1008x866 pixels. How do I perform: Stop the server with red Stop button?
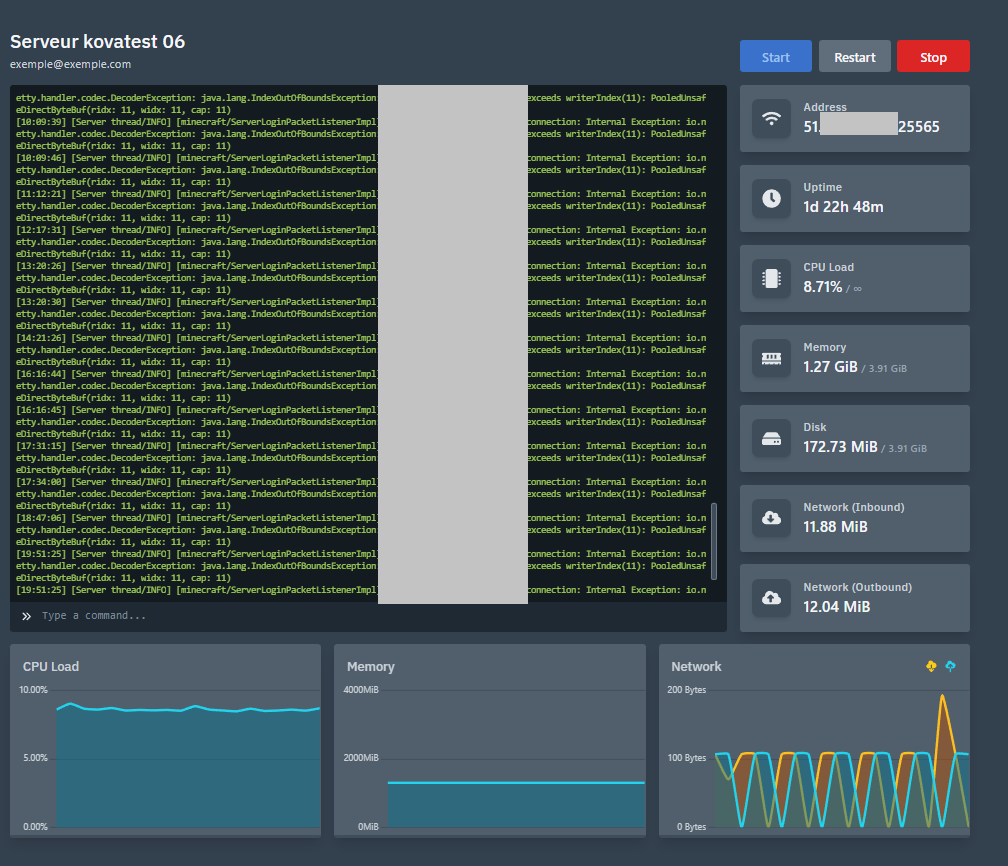tap(932, 57)
